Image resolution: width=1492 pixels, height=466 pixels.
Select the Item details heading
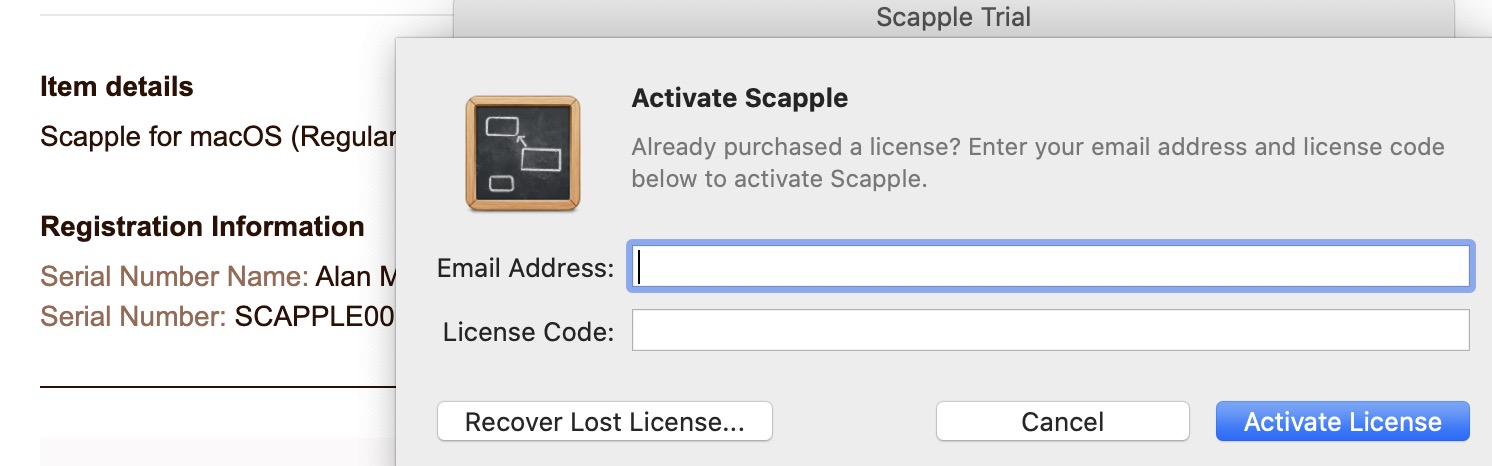[x=117, y=87]
